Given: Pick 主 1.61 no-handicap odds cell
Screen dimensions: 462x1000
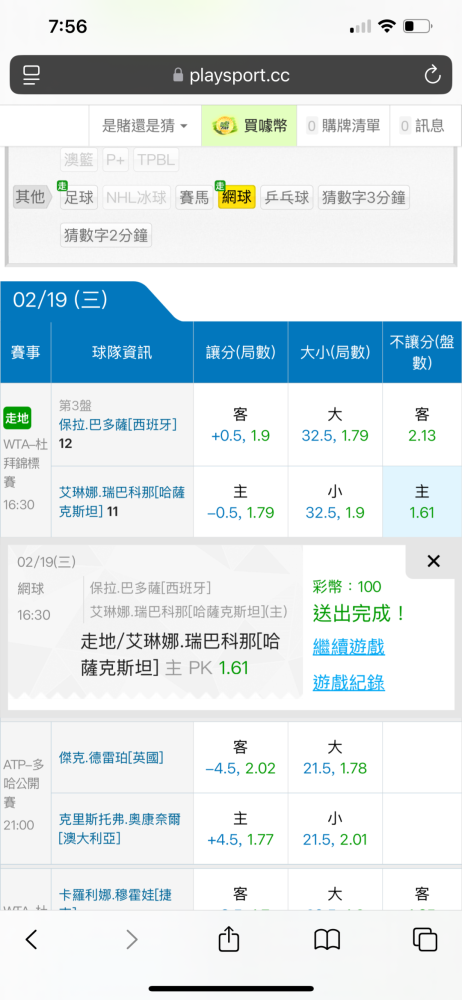Looking at the screenshot, I should pos(422,501).
